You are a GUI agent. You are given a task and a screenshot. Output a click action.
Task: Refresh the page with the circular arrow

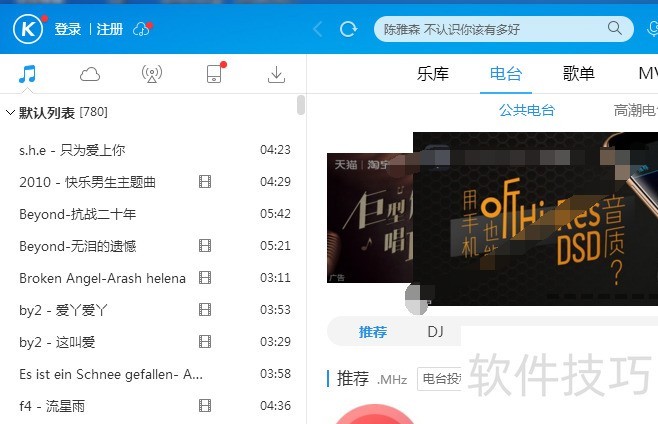pyautogui.click(x=348, y=29)
